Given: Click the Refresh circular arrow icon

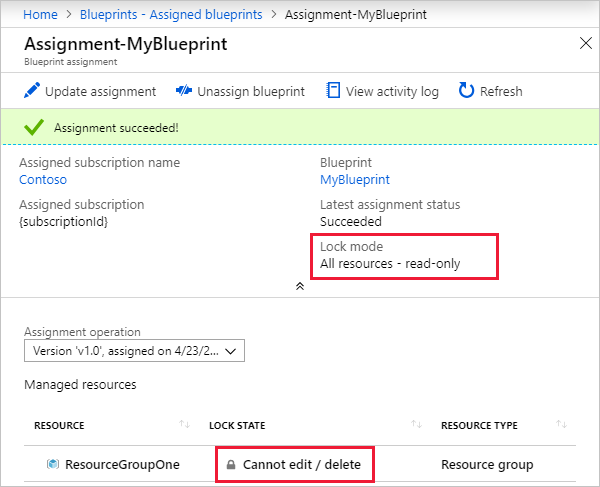Looking at the screenshot, I should point(466,91).
